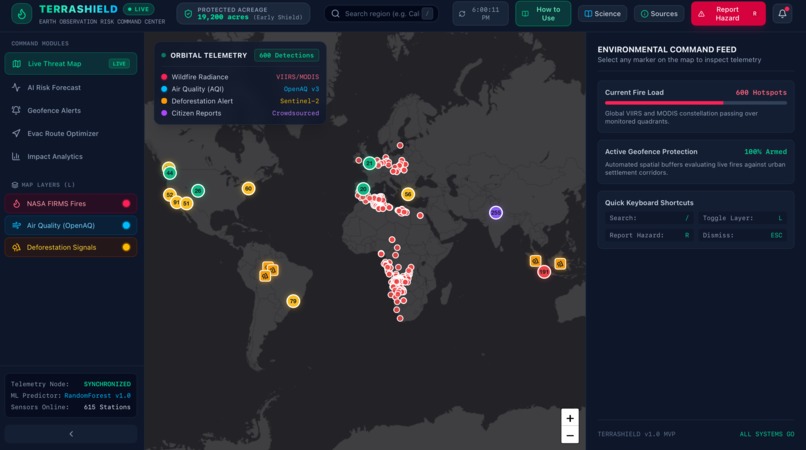Image resolution: width=806 pixels, height=450 pixels.
Task: Open the notifications bell icon
Action: coord(782,14)
